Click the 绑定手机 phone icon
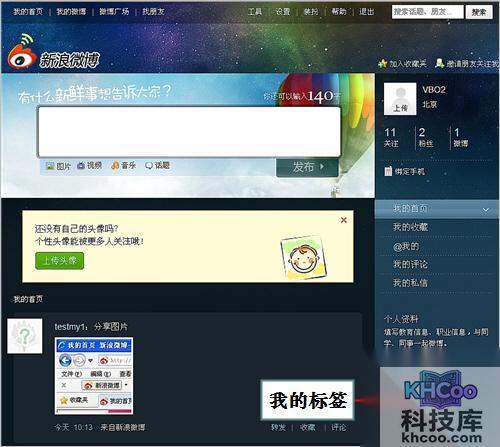This screenshot has width=500, height=447. click(x=388, y=171)
